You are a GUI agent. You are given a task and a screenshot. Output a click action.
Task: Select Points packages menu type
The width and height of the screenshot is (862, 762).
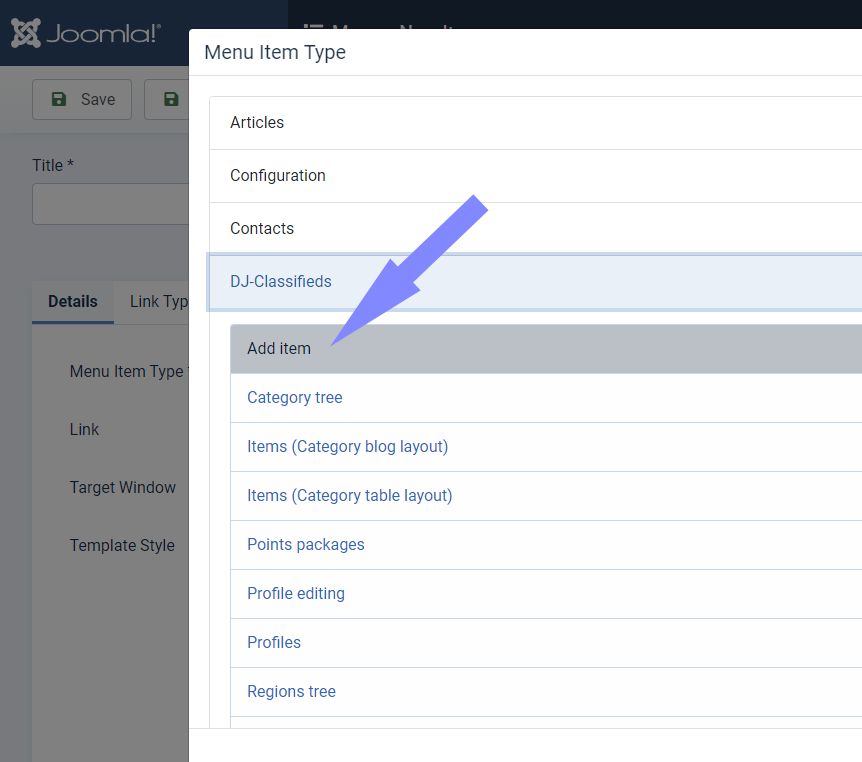[x=546, y=545]
